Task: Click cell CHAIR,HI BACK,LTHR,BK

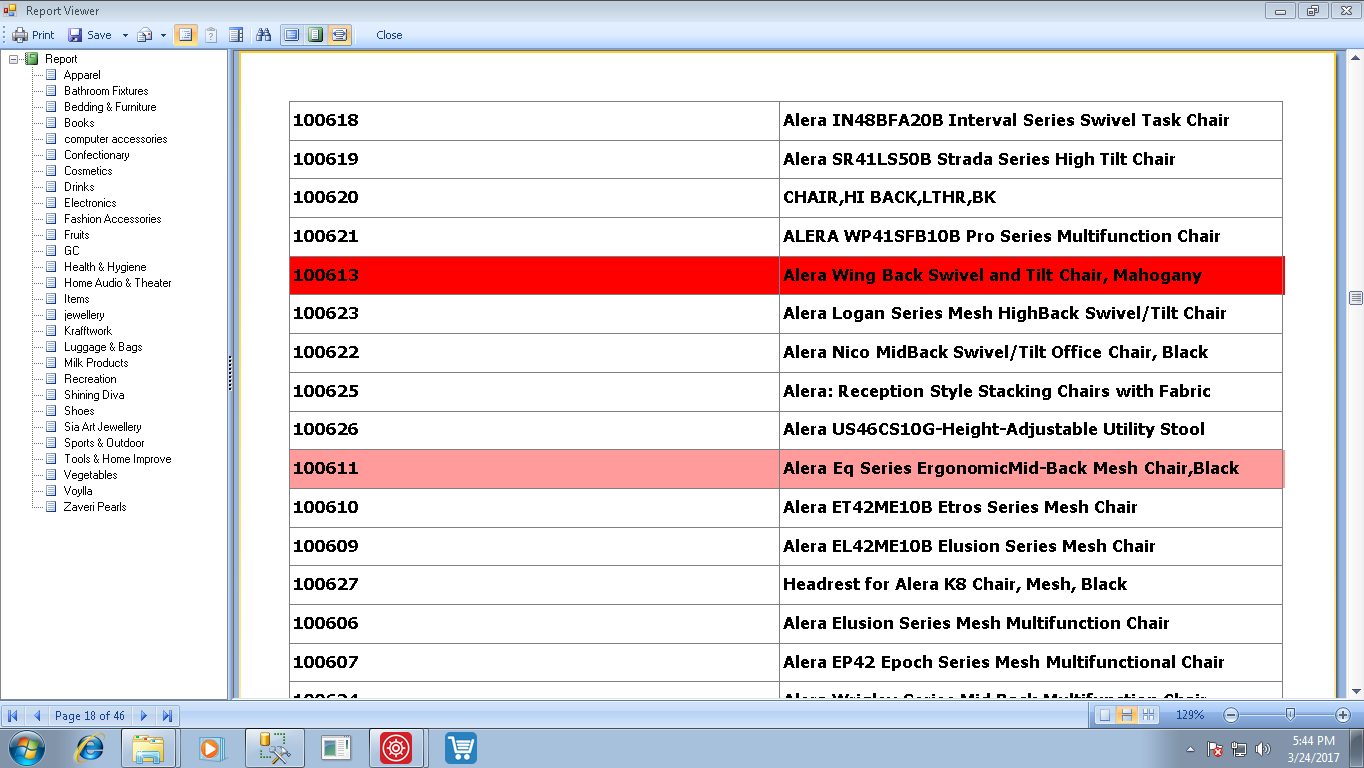Action: point(1031,198)
